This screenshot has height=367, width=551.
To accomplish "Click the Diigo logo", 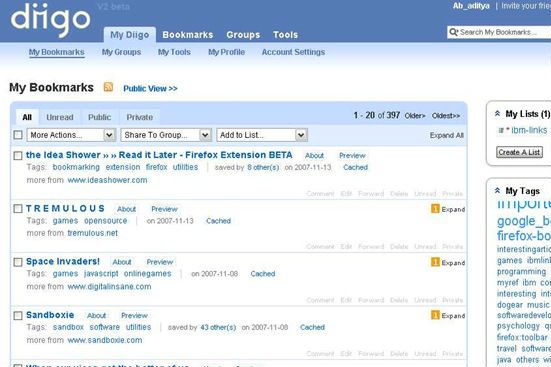I will pos(51,19).
